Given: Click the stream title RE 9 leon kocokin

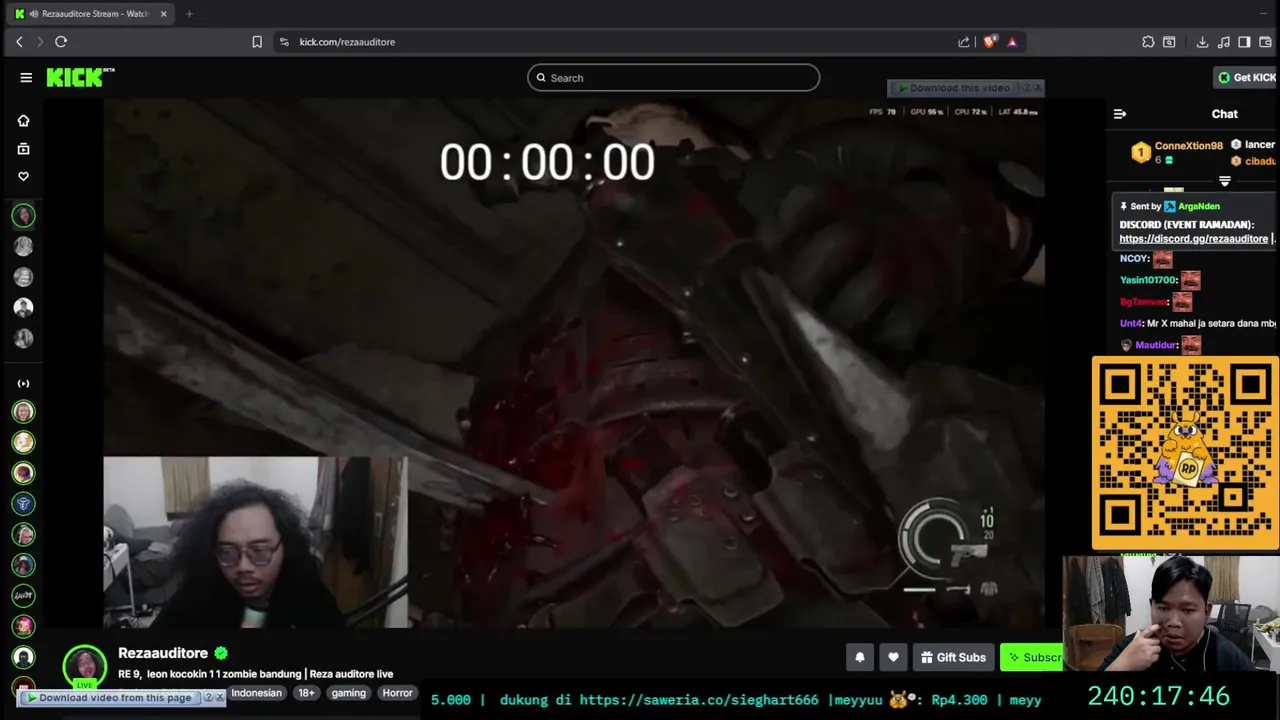Looking at the screenshot, I should click(x=255, y=674).
